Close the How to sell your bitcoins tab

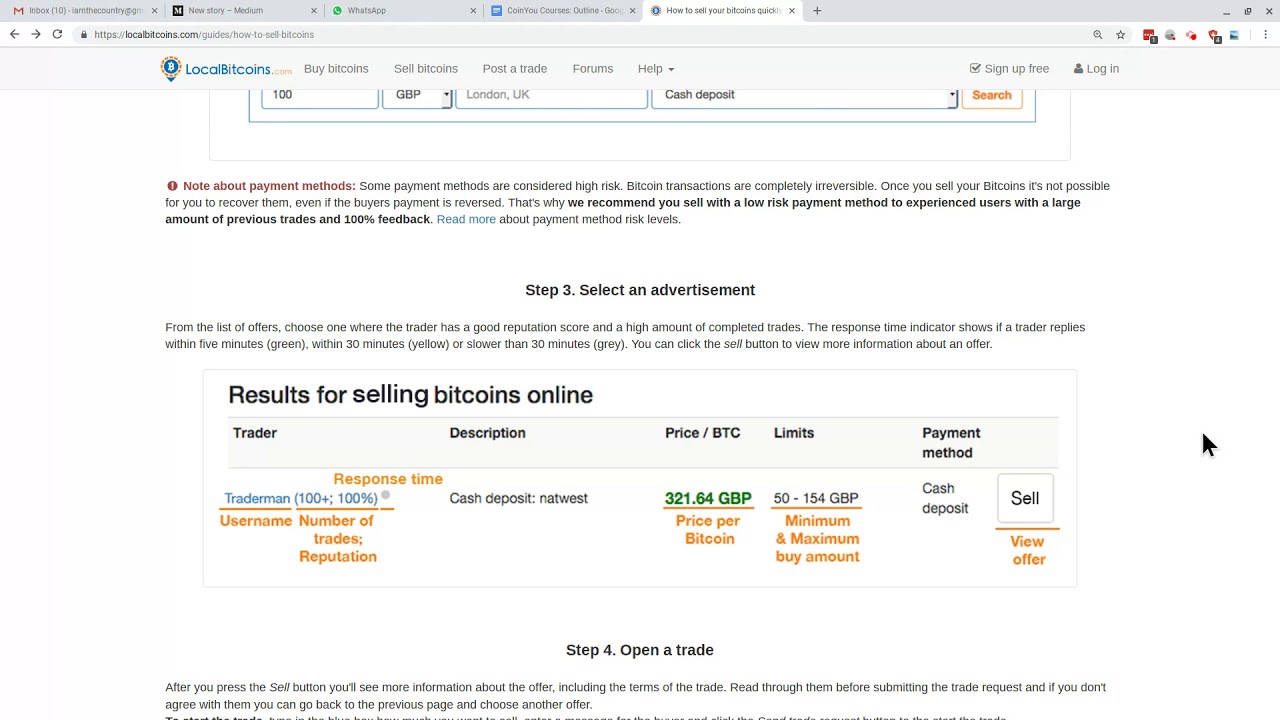coord(792,11)
